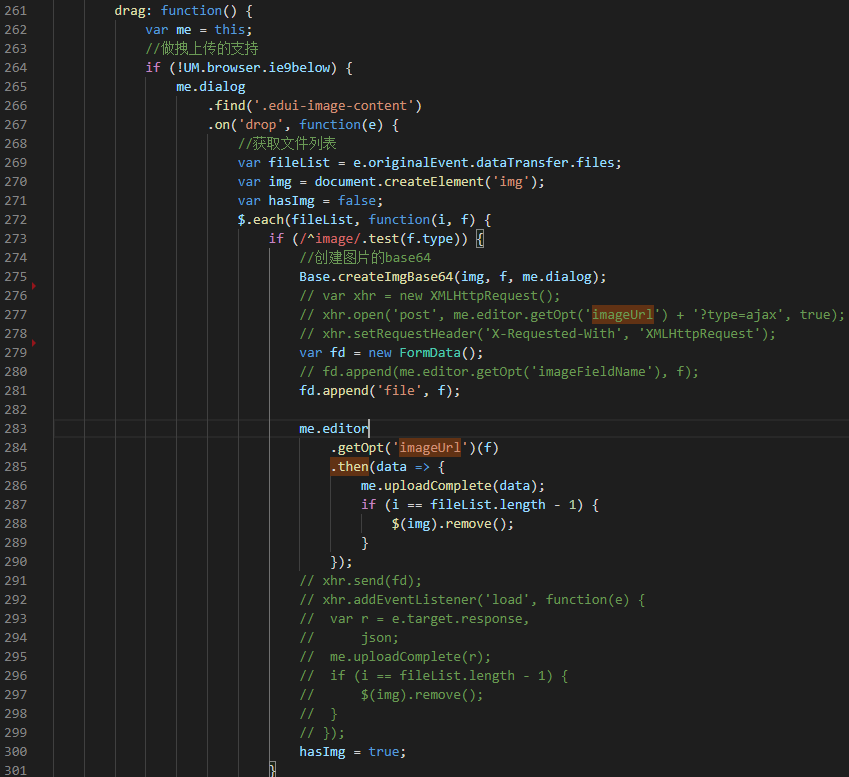Click the 'false' value on line 271
The height and width of the screenshot is (777, 849).
(357, 201)
